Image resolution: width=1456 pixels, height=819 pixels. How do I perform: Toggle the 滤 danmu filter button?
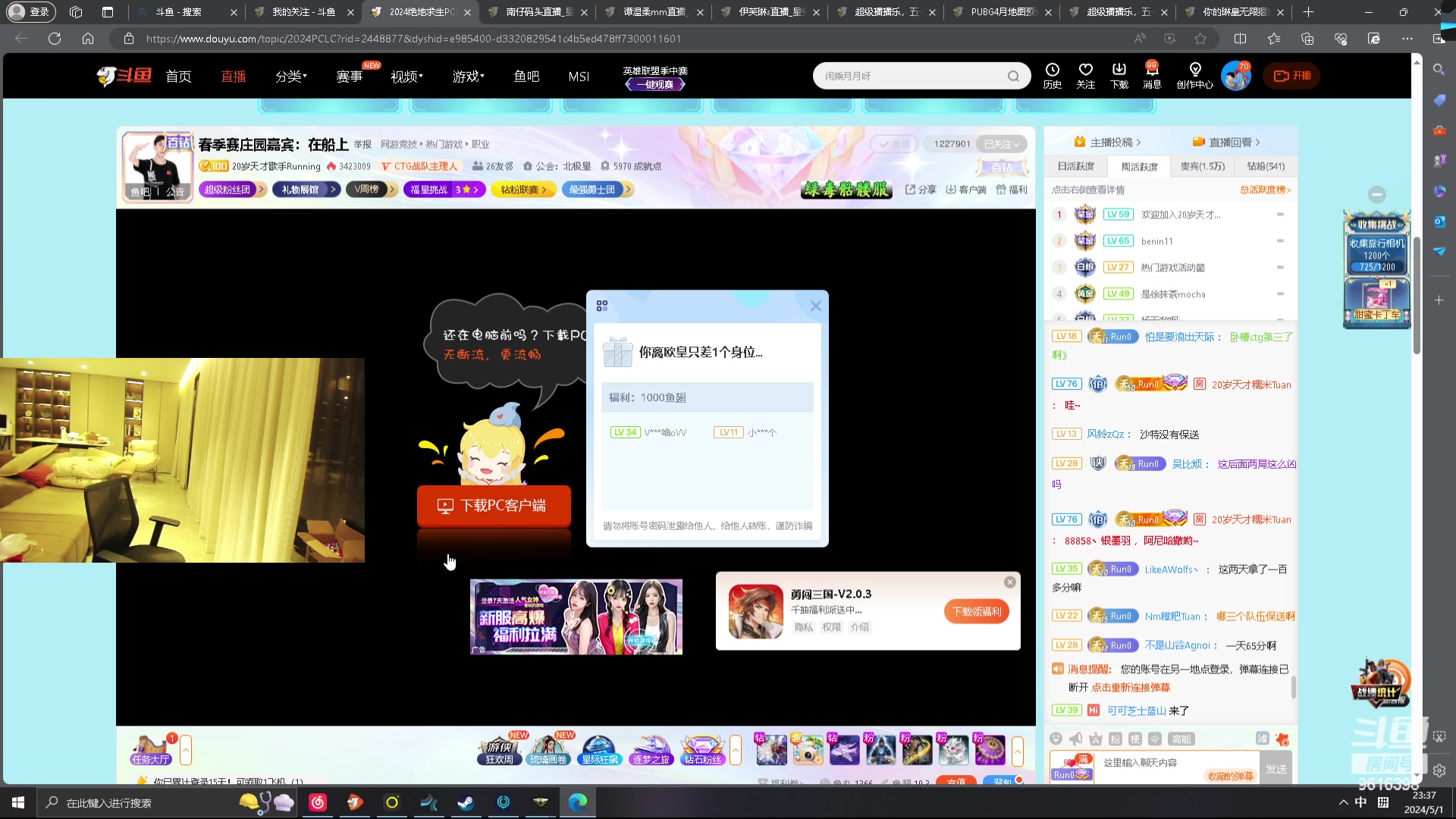pyautogui.click(x=1261, y=739)
